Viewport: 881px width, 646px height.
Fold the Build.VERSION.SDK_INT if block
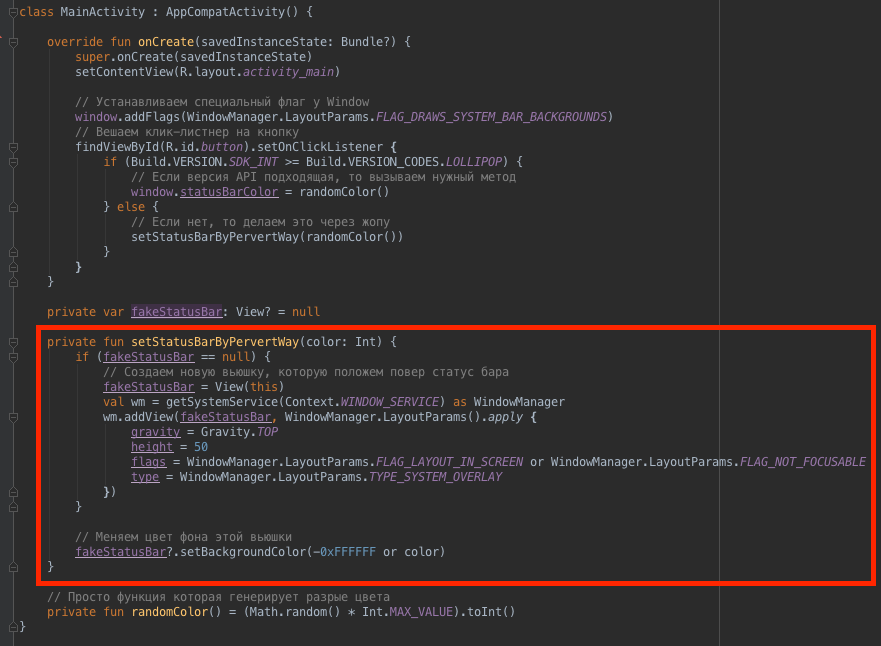coord(13,162)
